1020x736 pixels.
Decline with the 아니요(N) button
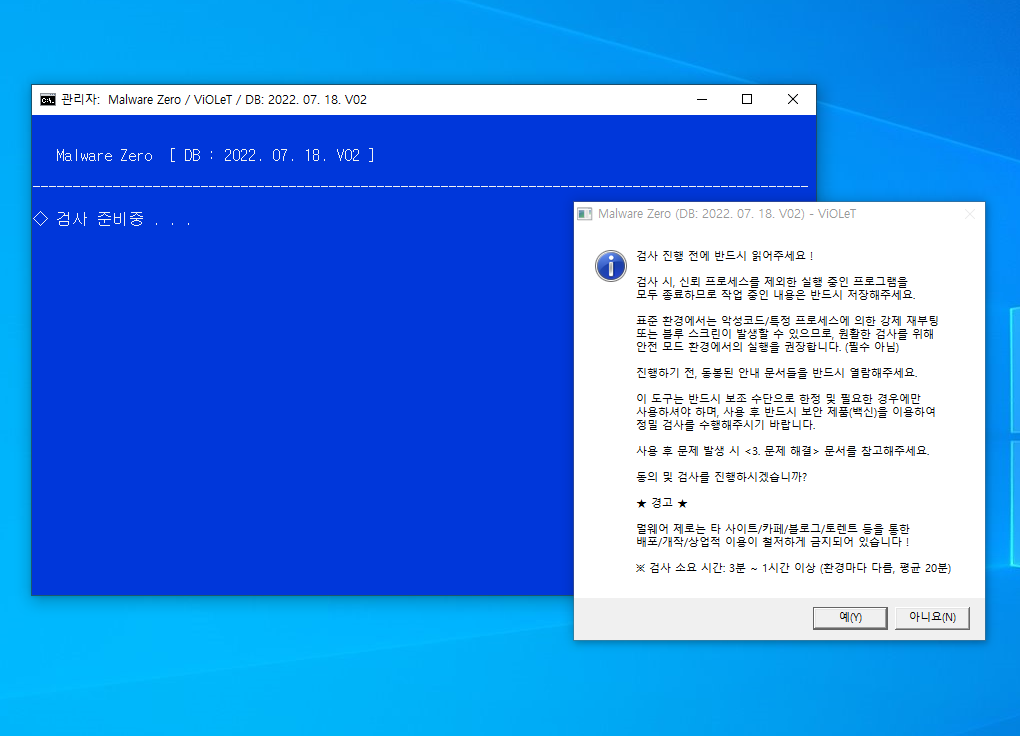[x=932, y=618]
